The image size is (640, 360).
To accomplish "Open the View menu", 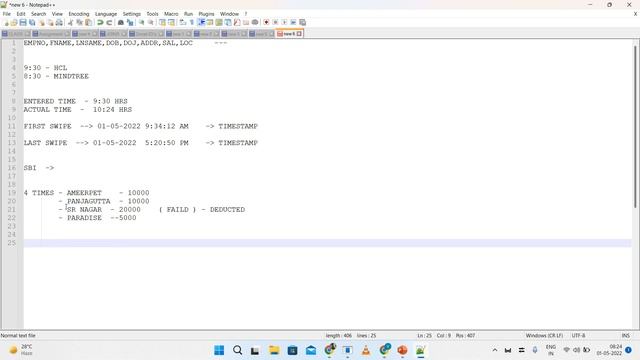I will pos(57,14).
